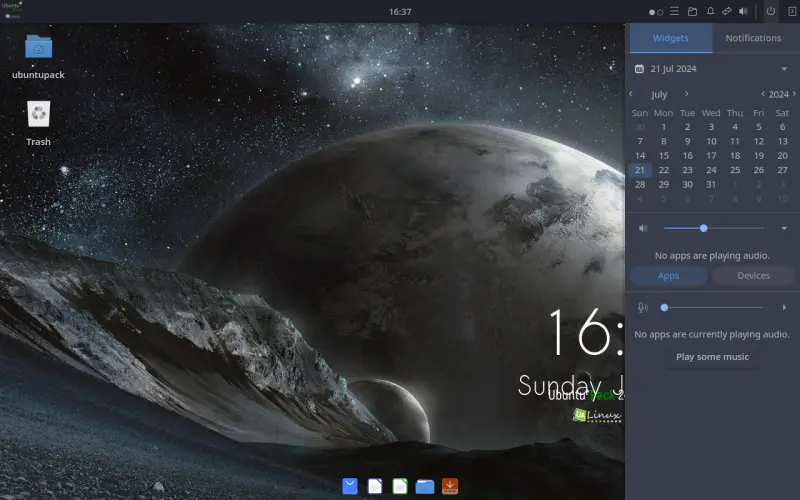Expand microphone input widget with right arrow
The height and width of the screenshot is (500, 800).
pos(784,308)
